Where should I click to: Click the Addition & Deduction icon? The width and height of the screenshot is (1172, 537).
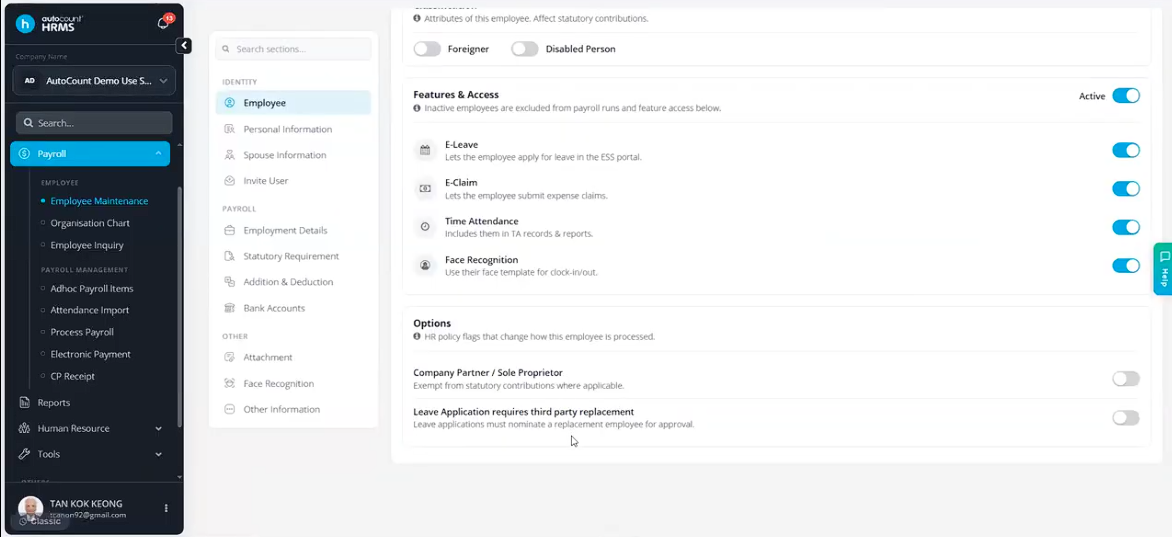(x=229, y=282)
